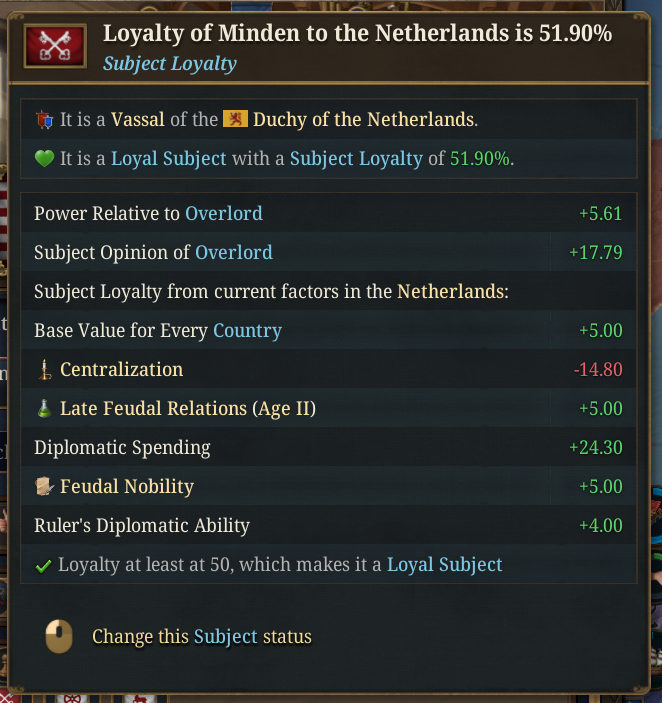662x703 pixels.
Task: Click the Diplomatic Spending +24.30 value
Action: coord(596,448)
